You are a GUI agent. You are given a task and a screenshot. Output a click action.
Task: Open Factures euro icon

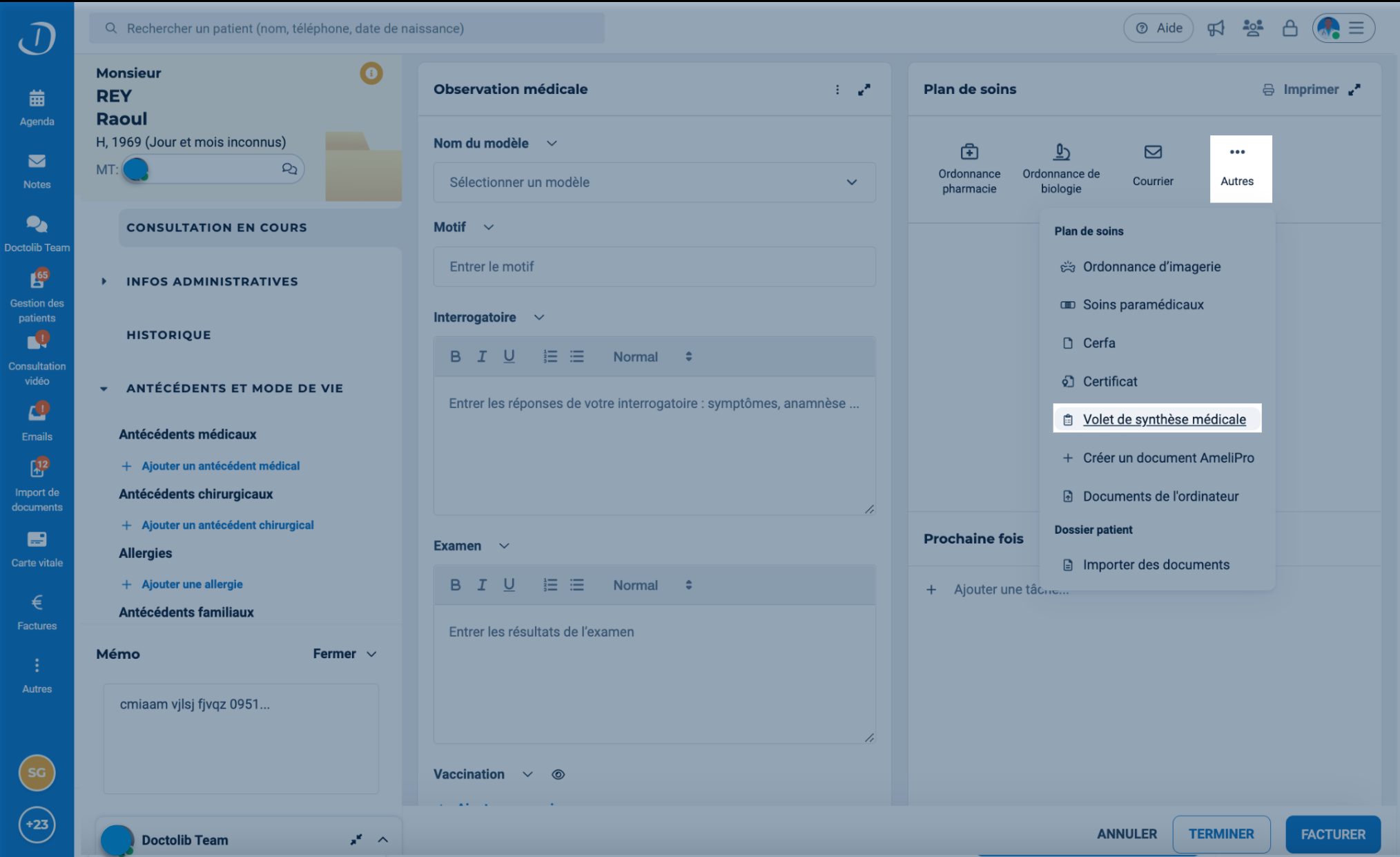(x=37, y=604)
